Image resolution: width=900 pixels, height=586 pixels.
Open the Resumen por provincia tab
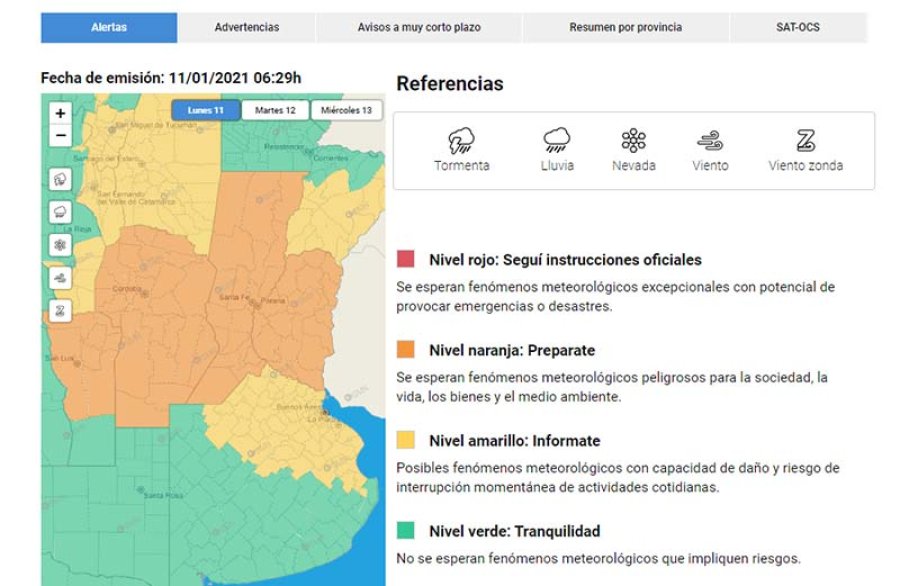point(626,28)
